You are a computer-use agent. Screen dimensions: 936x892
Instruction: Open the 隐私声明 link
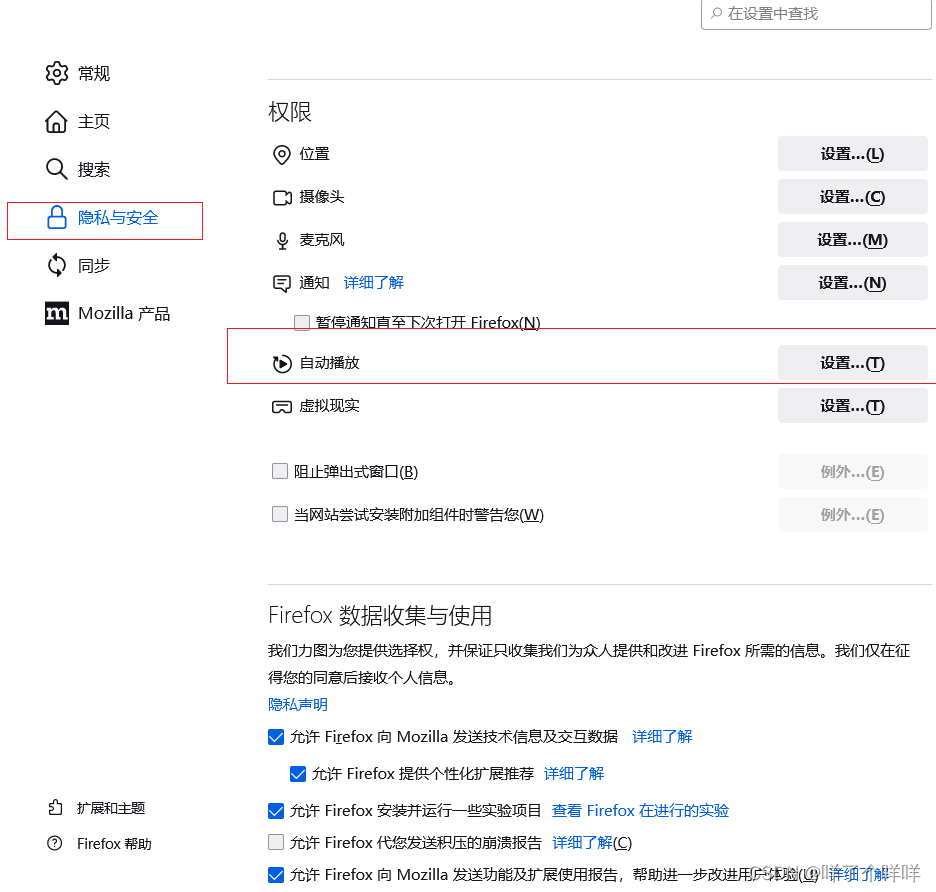click(x=298, y=705)
